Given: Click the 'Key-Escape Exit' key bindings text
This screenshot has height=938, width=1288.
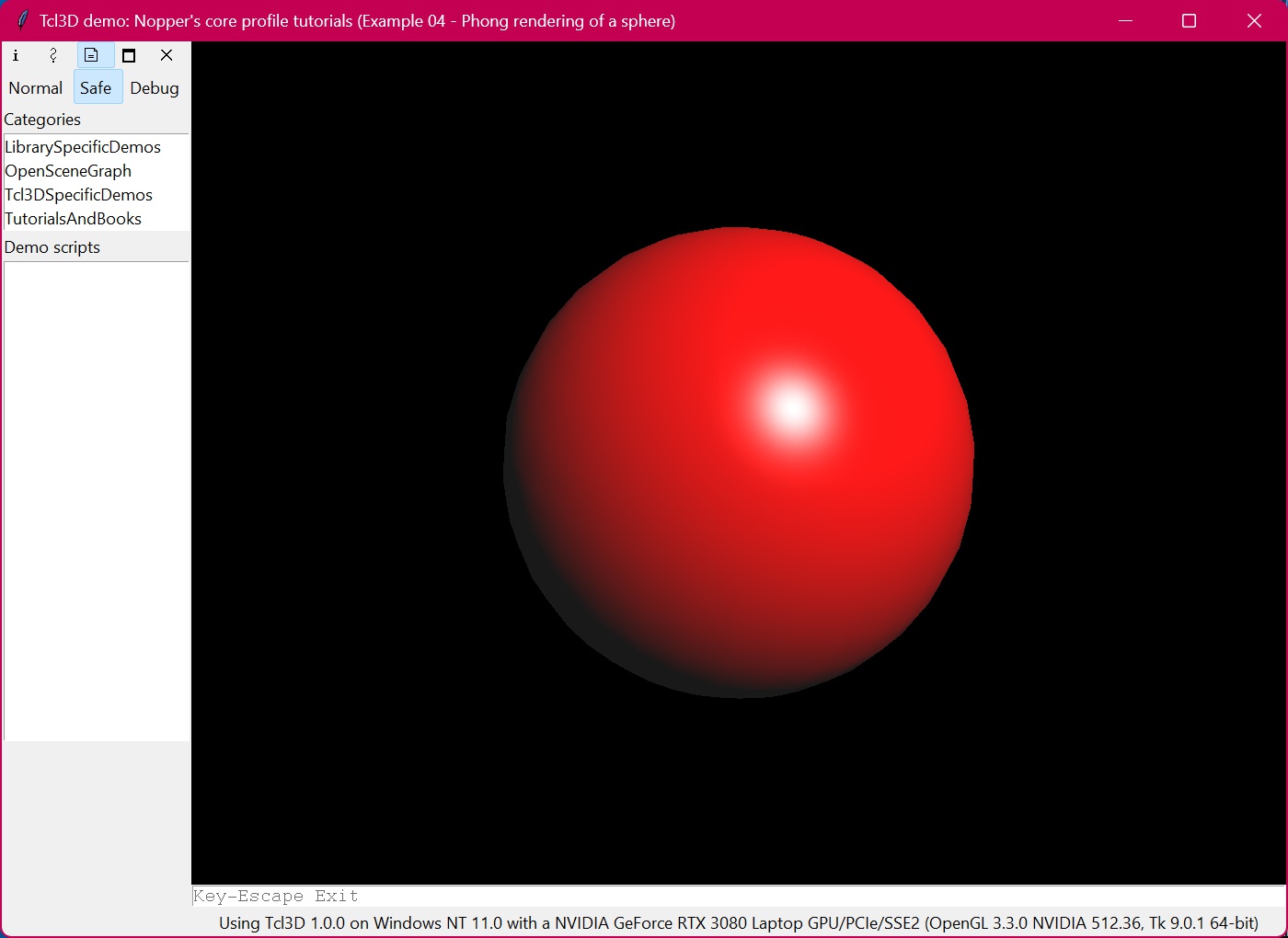Looking at the screenshot, I should click(276, 896).
